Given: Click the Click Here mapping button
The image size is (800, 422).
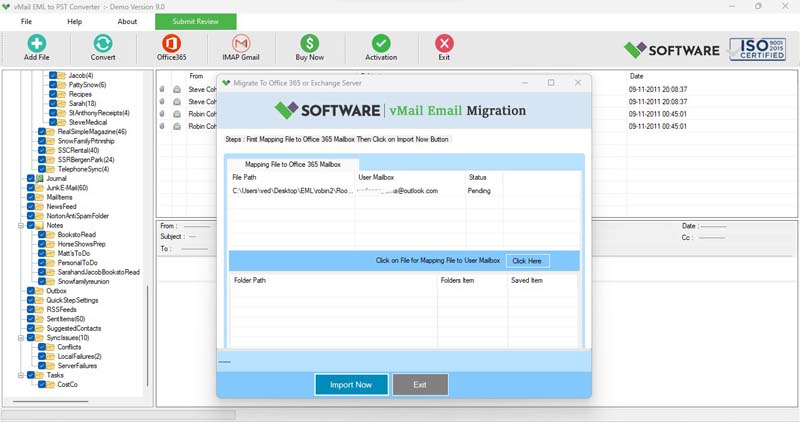Looking at the screenshot, I should pos(527,261).
